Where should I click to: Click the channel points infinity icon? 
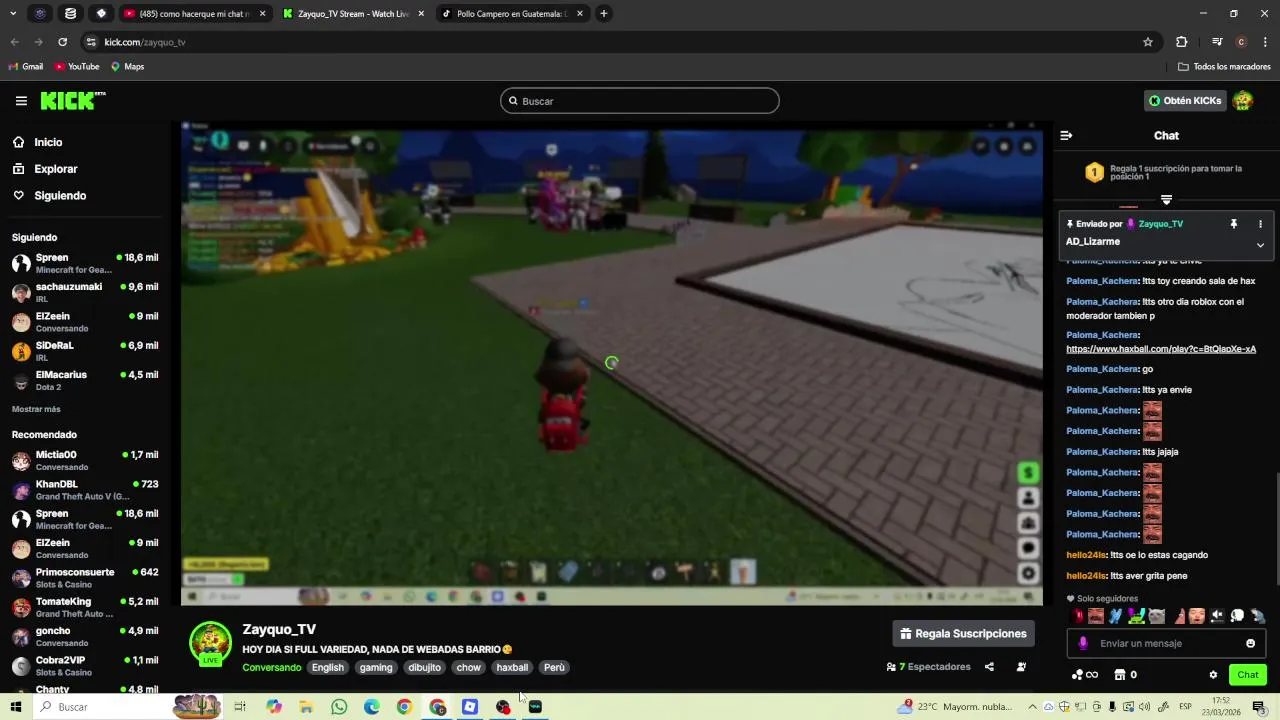(x=1085, y=675)
